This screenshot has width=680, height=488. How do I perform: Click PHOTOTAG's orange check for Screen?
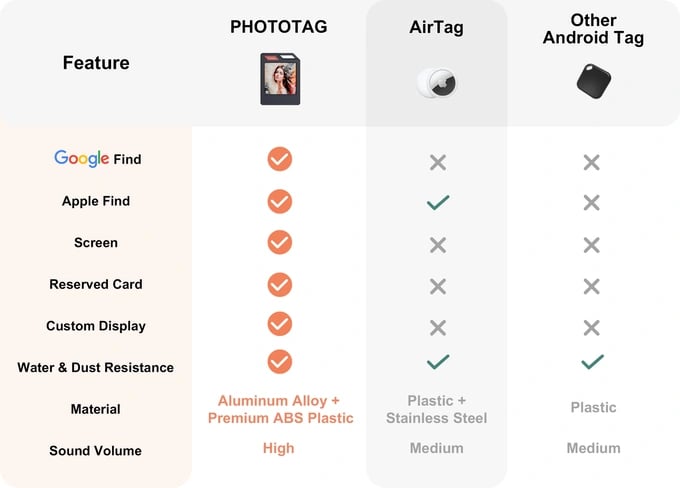(x=280, y=242)
